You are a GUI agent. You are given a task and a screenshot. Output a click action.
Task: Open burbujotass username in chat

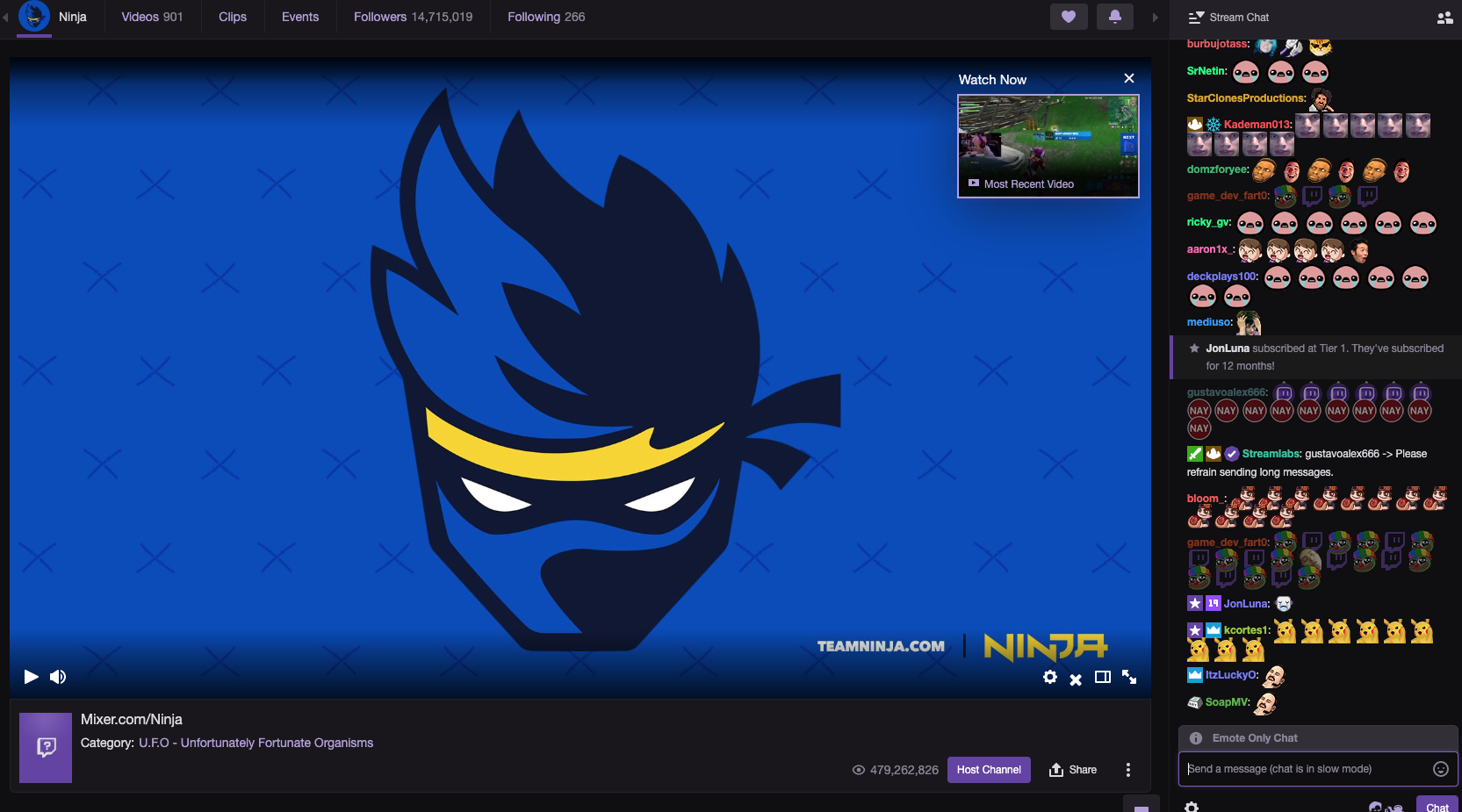1218,44
